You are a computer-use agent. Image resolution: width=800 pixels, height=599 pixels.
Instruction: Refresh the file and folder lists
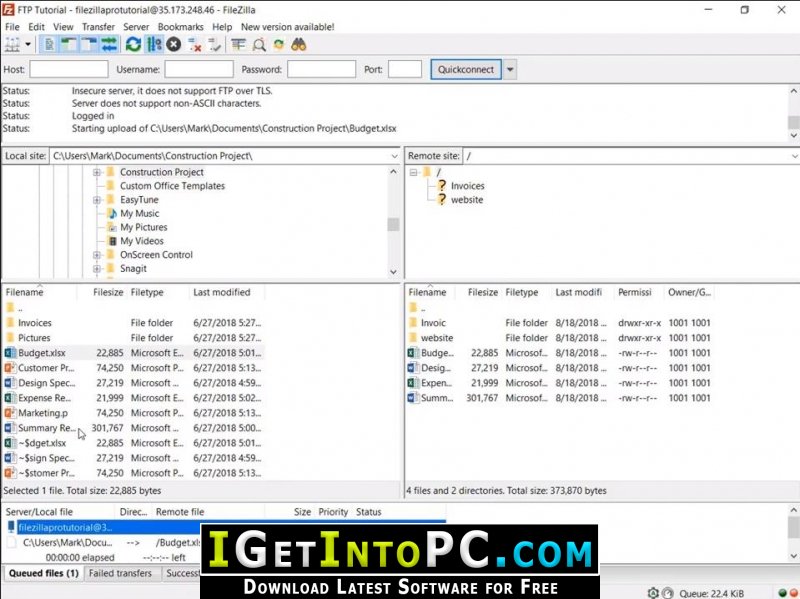[x=133, y=45]
